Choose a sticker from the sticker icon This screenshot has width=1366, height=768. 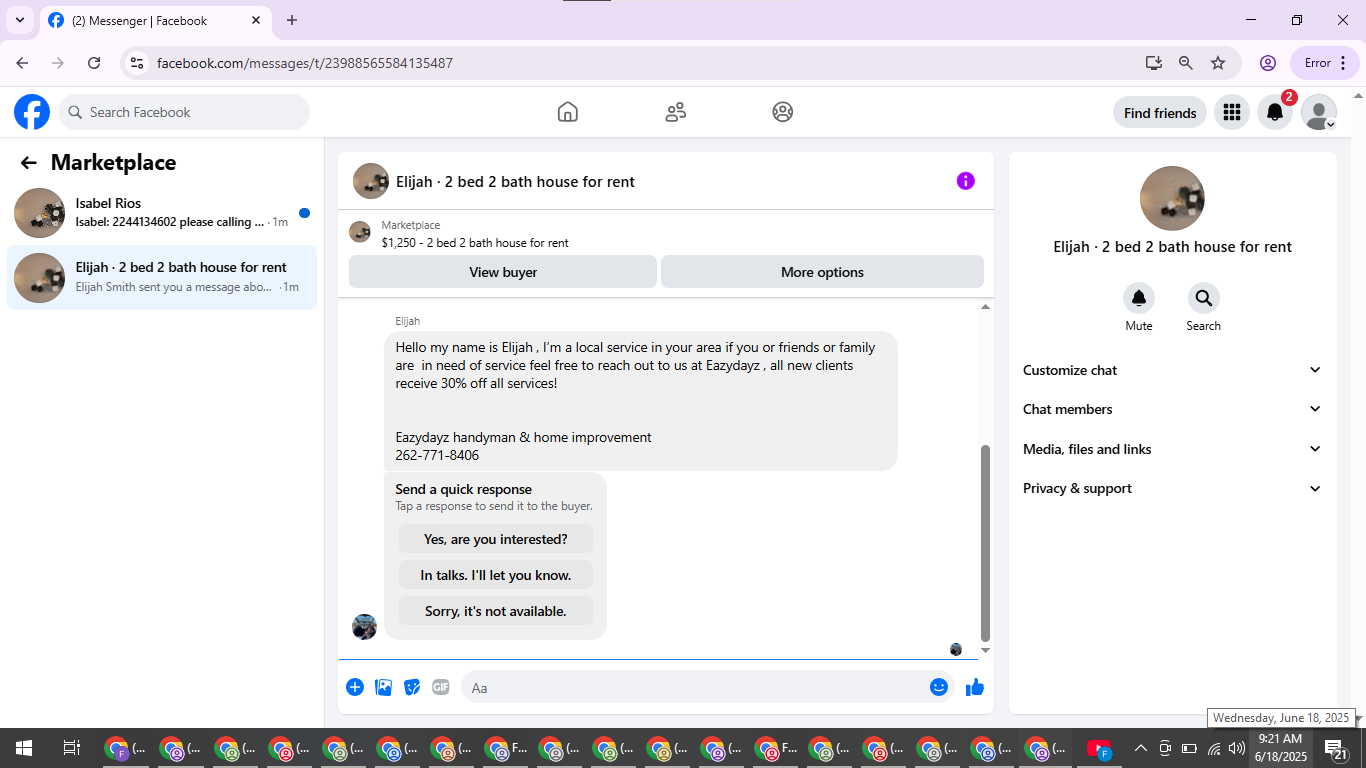click(x=412, y=687)
